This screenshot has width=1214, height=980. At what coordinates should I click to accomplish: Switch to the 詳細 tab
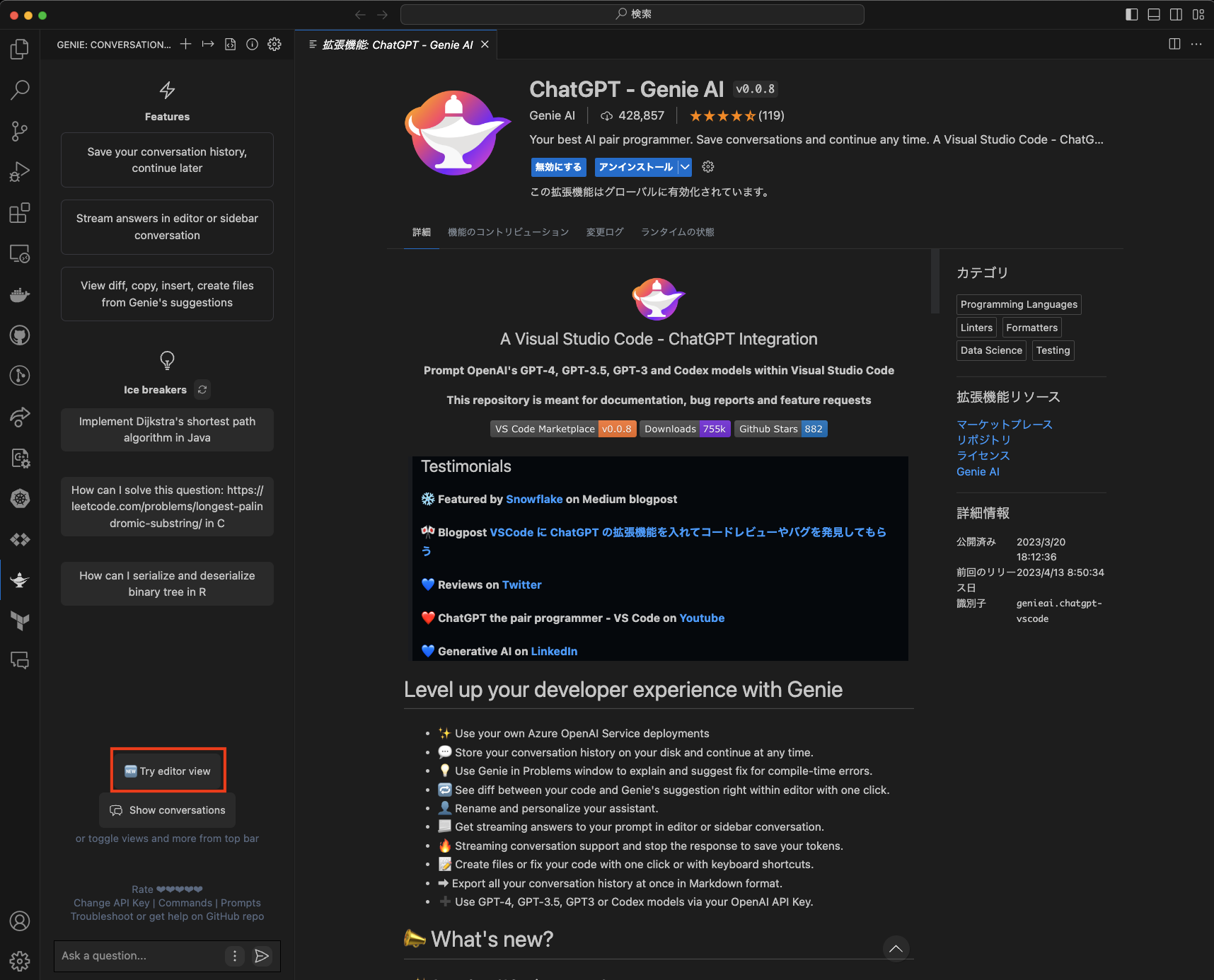422,232
